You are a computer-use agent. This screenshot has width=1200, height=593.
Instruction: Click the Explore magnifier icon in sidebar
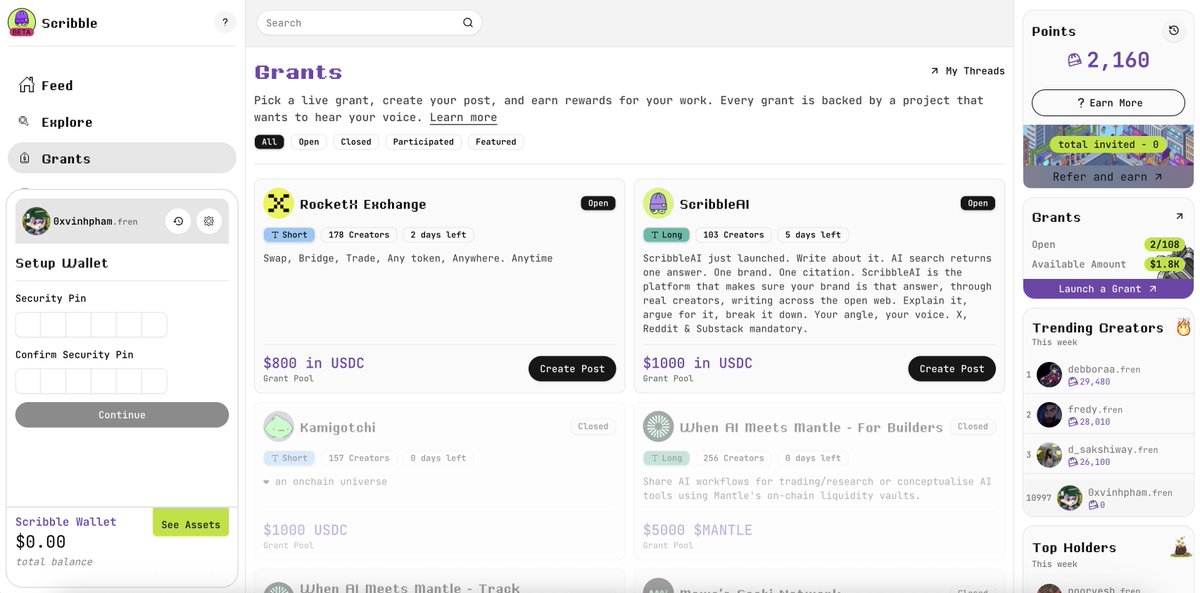click(x=24, y=121)
